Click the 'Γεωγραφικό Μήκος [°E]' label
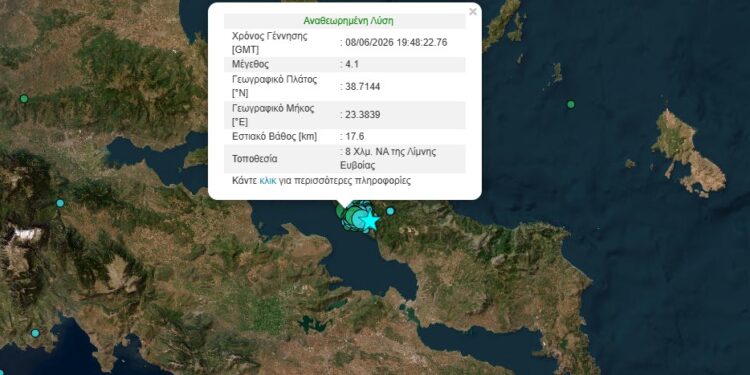Viewport: 750px width, 375px height. pos(273,115)
